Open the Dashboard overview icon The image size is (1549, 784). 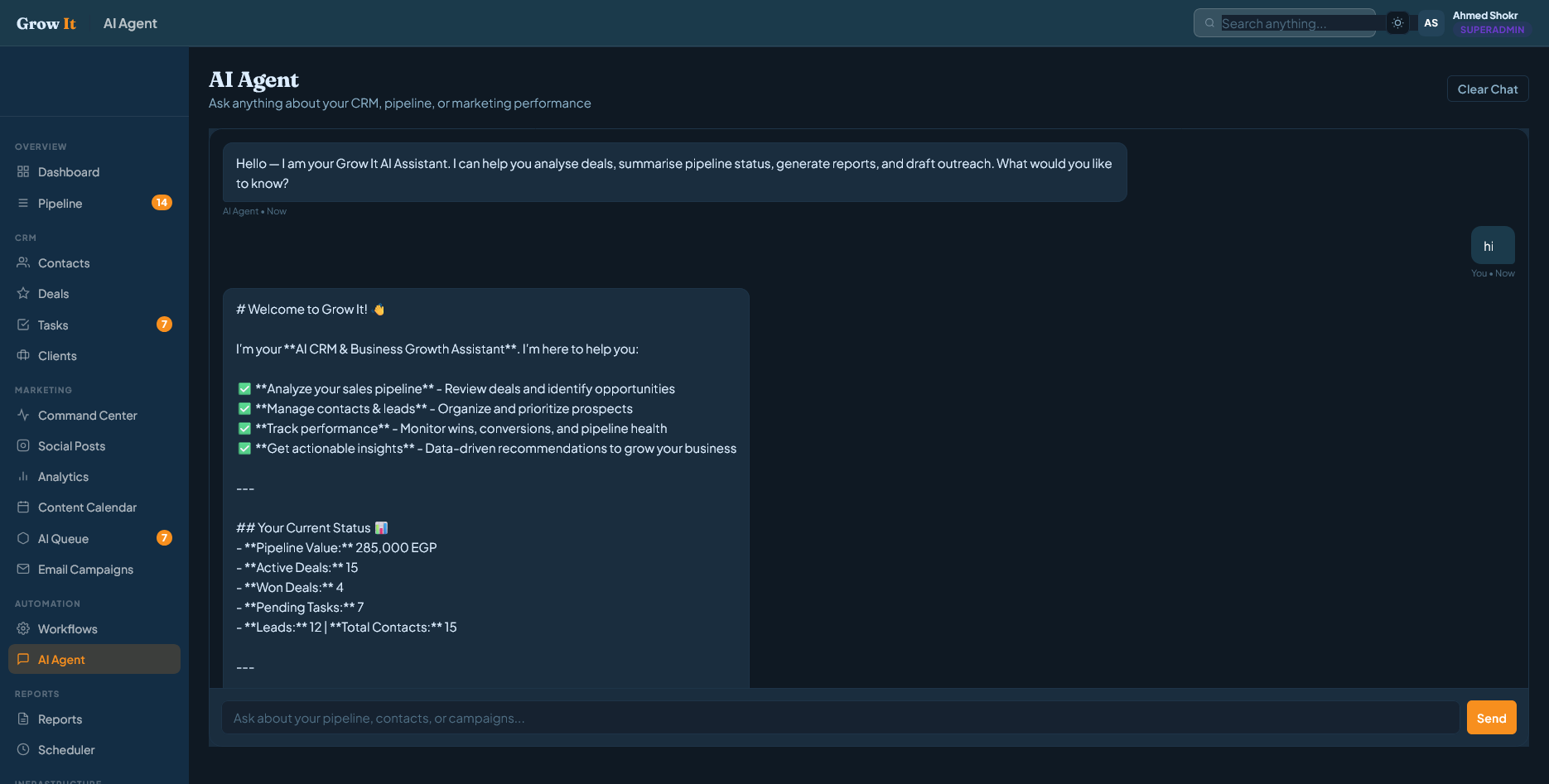24,171
